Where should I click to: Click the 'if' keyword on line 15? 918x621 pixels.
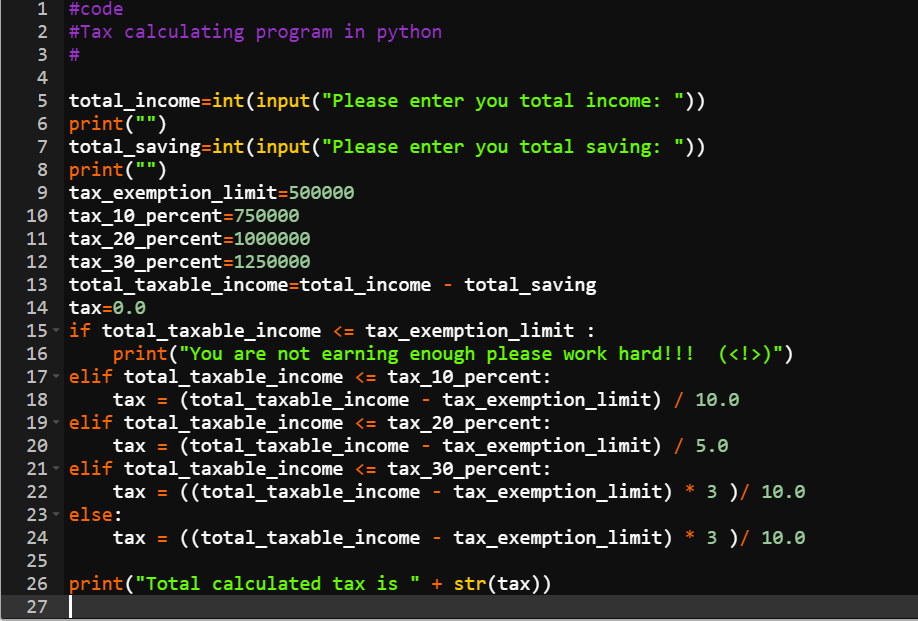click(80, 331)
